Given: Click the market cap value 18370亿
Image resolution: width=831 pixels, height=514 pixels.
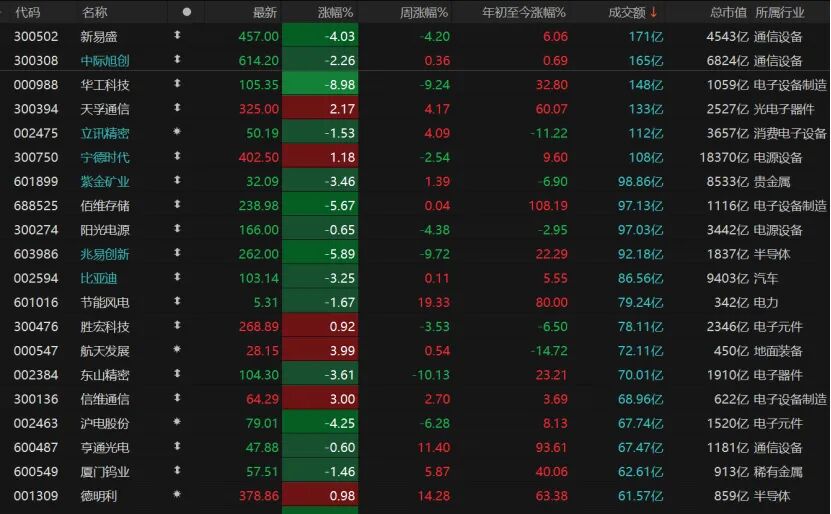Looking at the screenshot, I should click(x=724, y=157).
